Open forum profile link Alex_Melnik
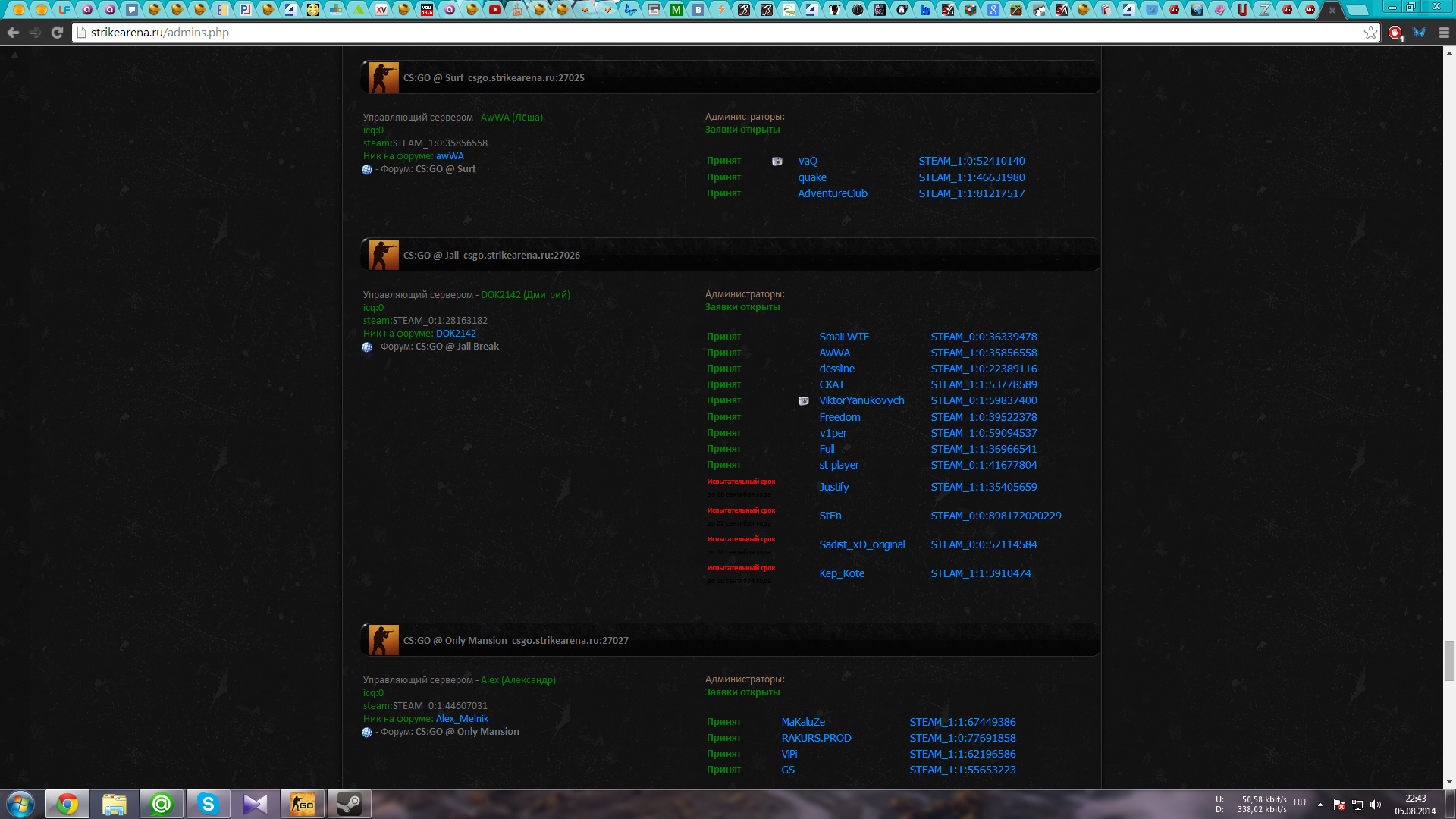The width and height of the screenshot is (1456, 819). 462,719
